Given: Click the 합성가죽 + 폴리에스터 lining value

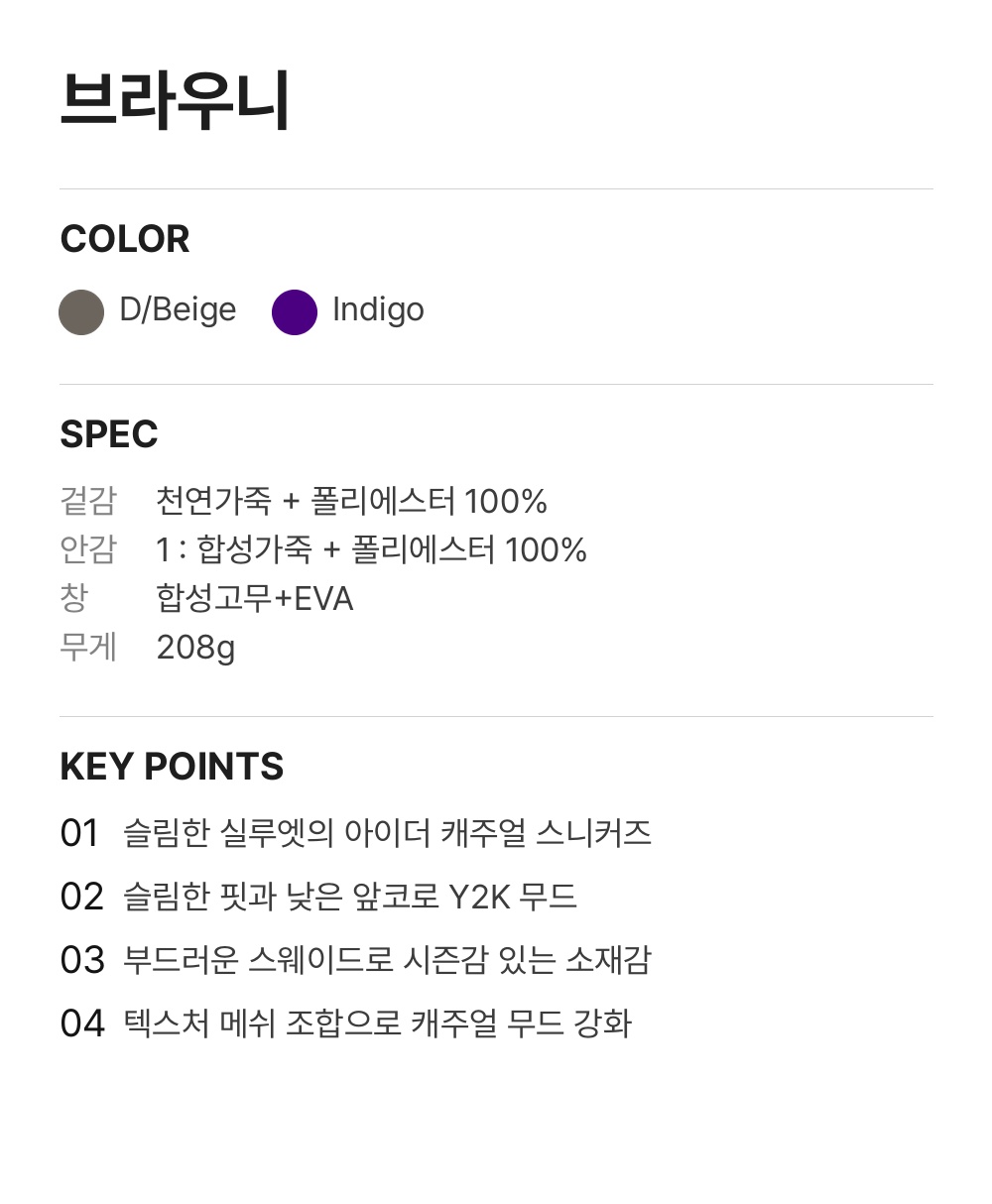Looking at the screenshot, I should tap(372, 549).
